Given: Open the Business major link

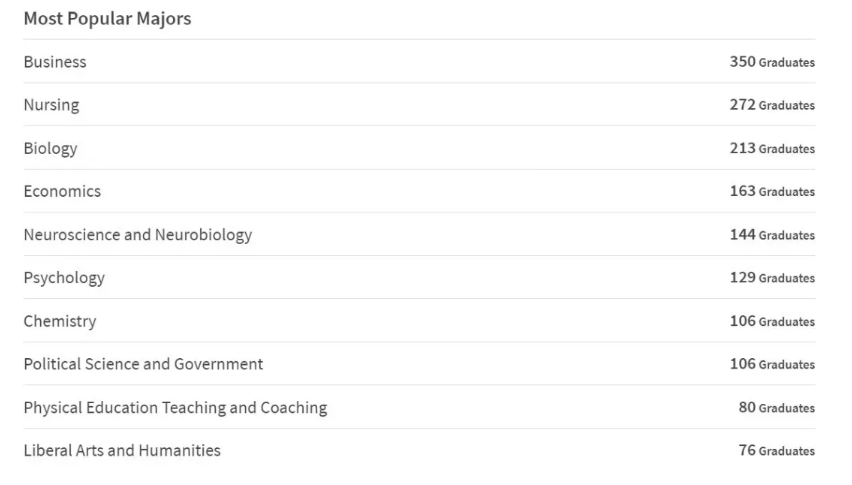Looking at the screenshot, I should pos(55,62).
